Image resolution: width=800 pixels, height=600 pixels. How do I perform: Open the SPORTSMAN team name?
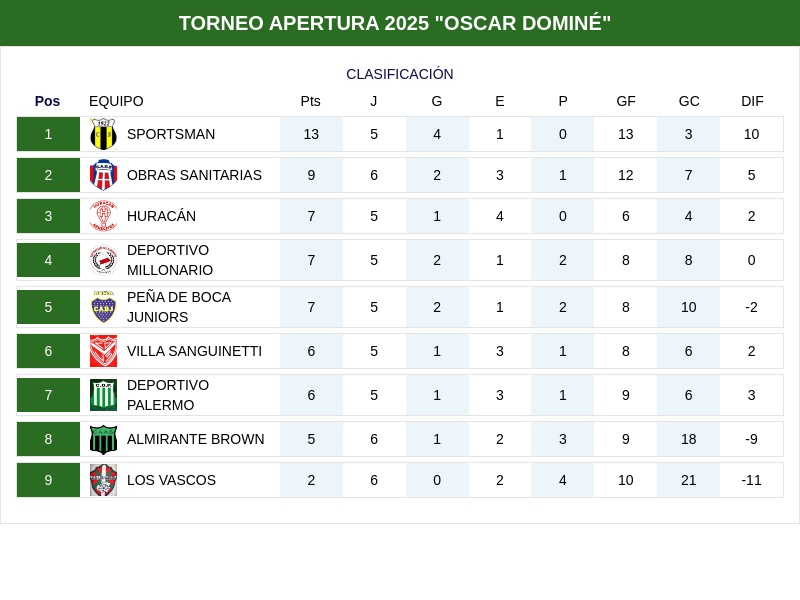pyautogui.click(x=171, y=134)
